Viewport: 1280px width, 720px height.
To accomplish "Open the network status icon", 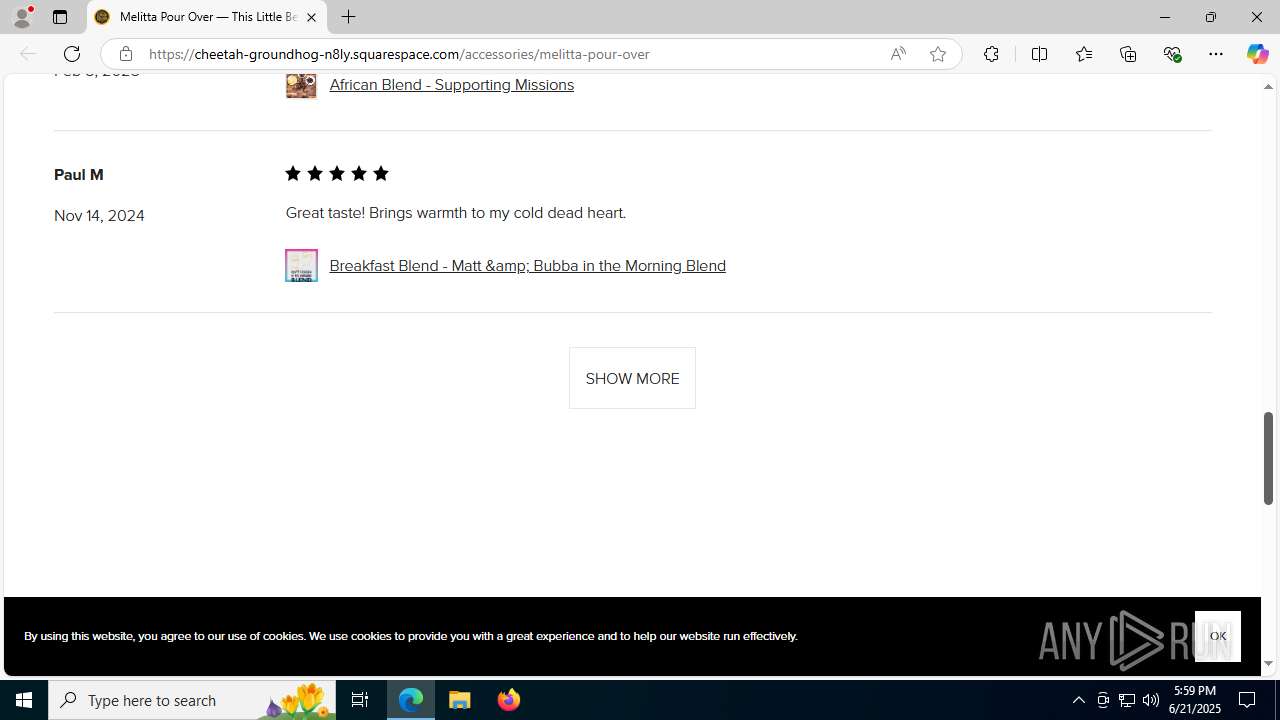I will pyautogui.click(x=1127, y=700).
